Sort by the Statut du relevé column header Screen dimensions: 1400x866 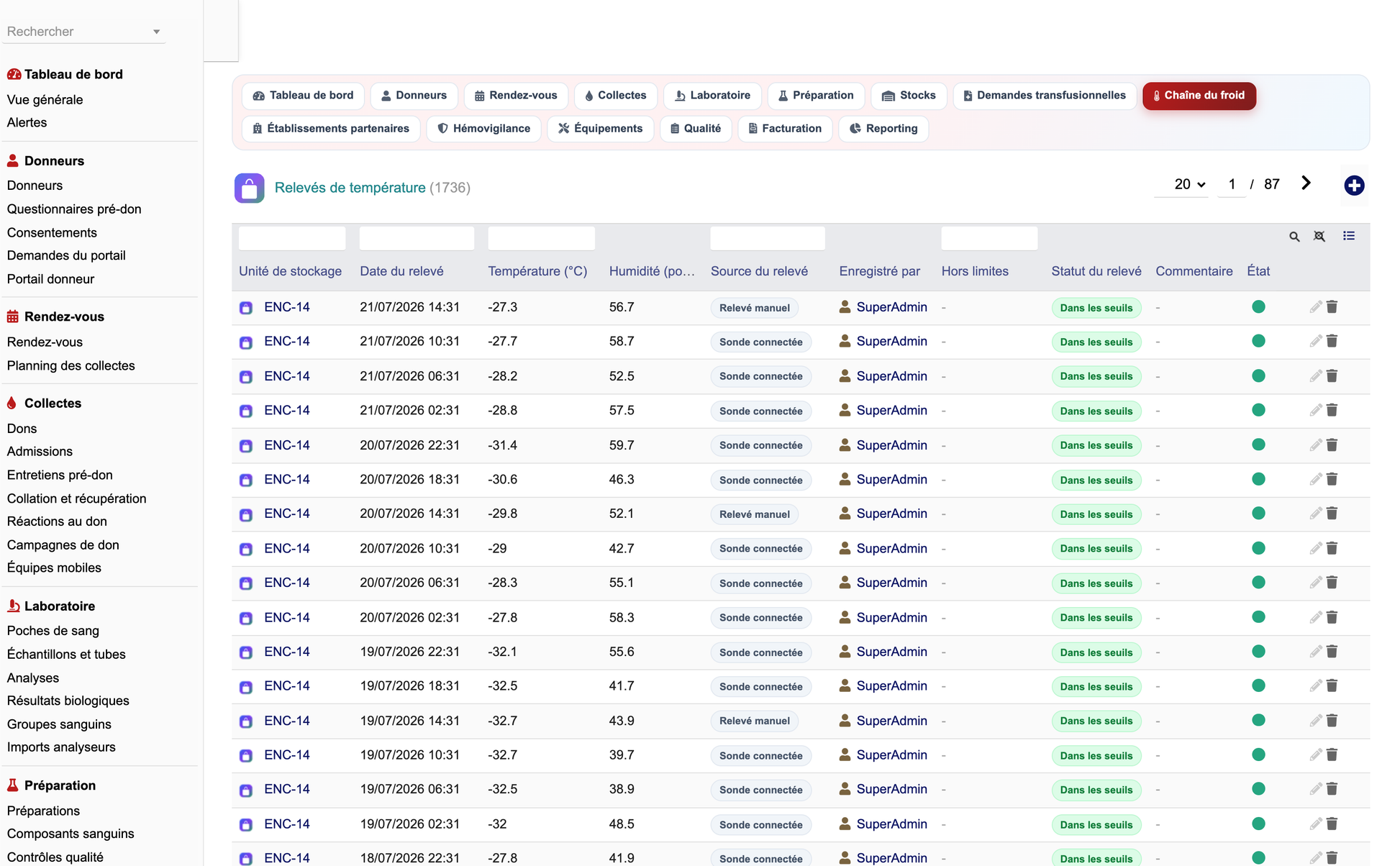pyautogui.click(x=1096, y=271)
